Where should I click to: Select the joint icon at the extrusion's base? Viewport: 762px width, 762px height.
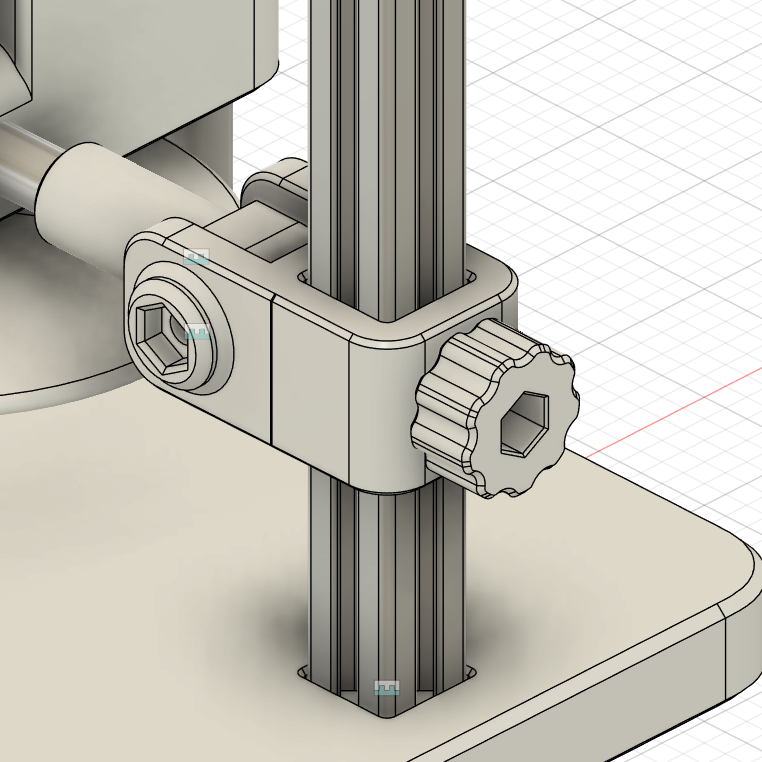click(386, 688)
